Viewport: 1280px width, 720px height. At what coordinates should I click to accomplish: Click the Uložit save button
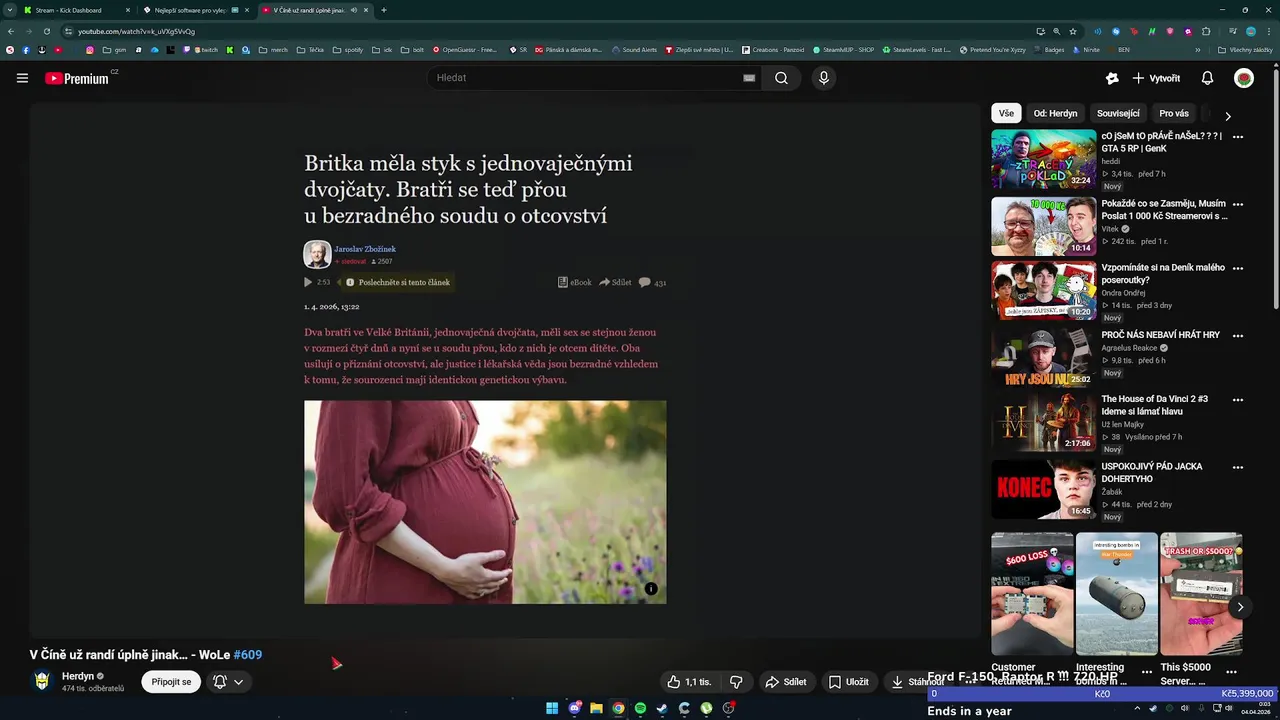point(848,682)
